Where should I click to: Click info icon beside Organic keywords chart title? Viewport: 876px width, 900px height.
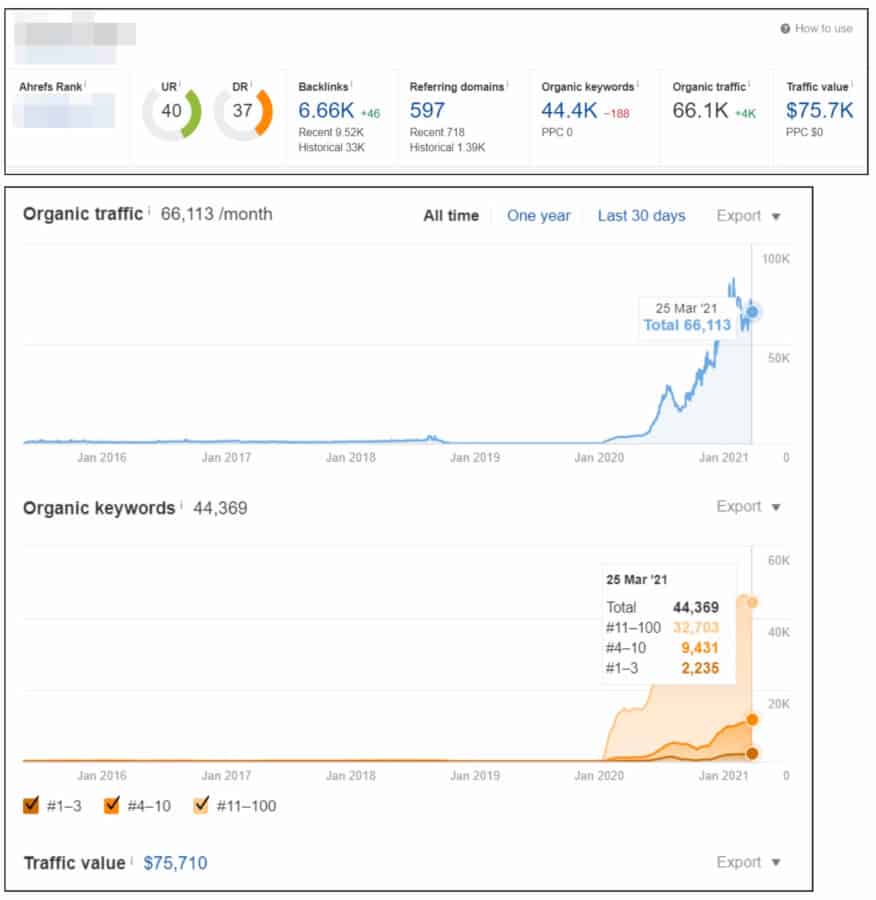click(x=181, y=506)
